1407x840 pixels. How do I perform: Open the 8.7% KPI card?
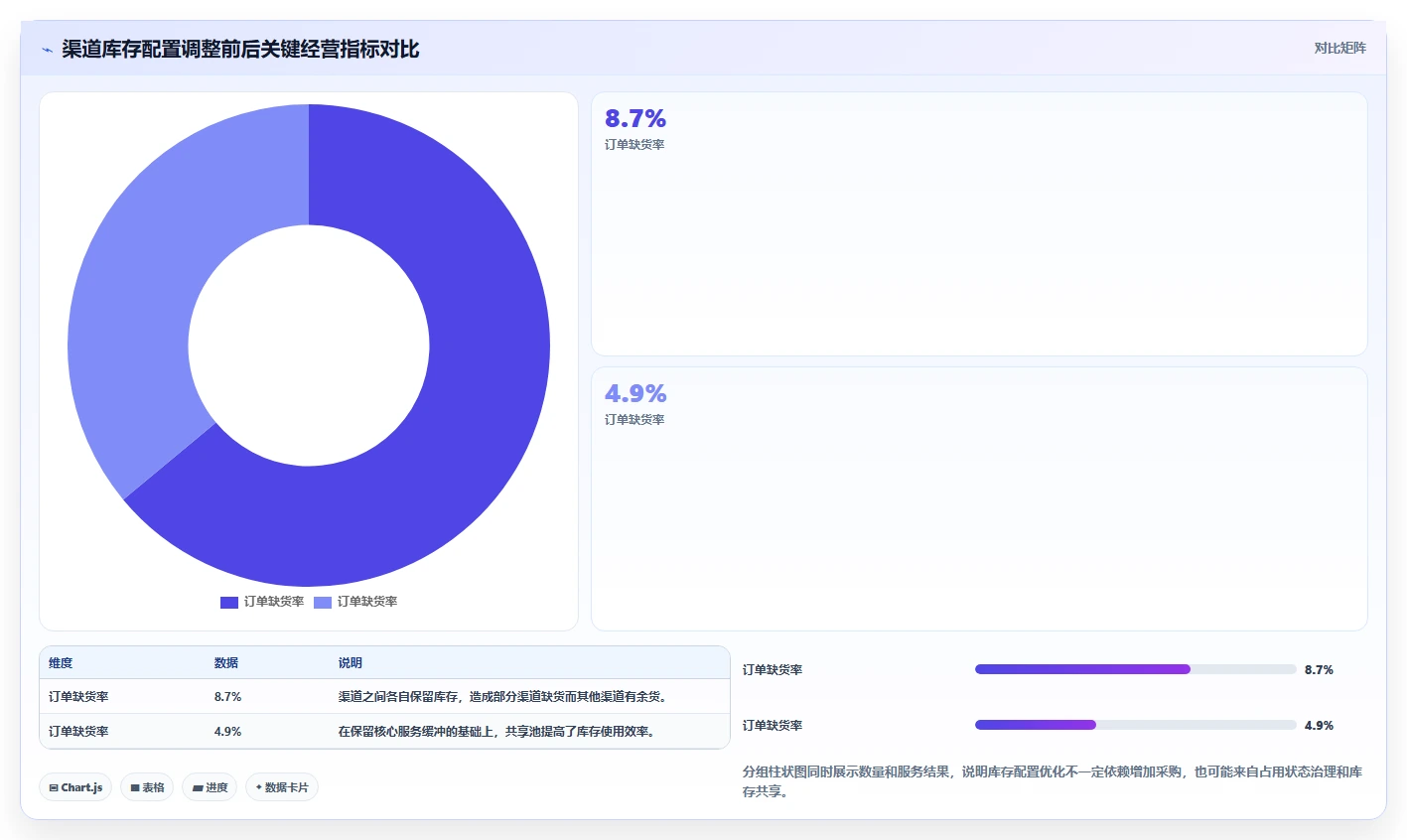[x=979, y=224]
